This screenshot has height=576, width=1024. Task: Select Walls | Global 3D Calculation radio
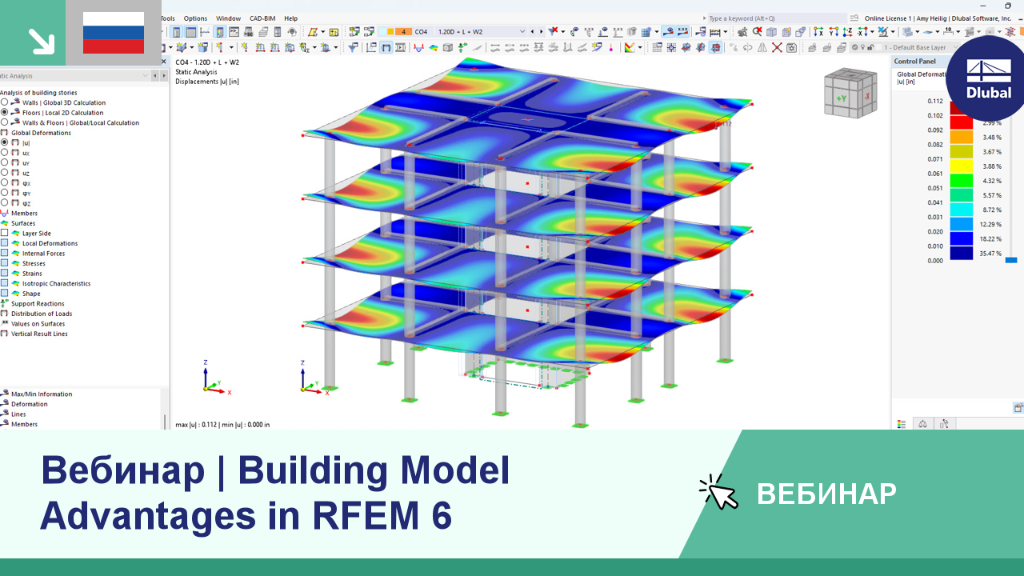click(x=5, y=103)
